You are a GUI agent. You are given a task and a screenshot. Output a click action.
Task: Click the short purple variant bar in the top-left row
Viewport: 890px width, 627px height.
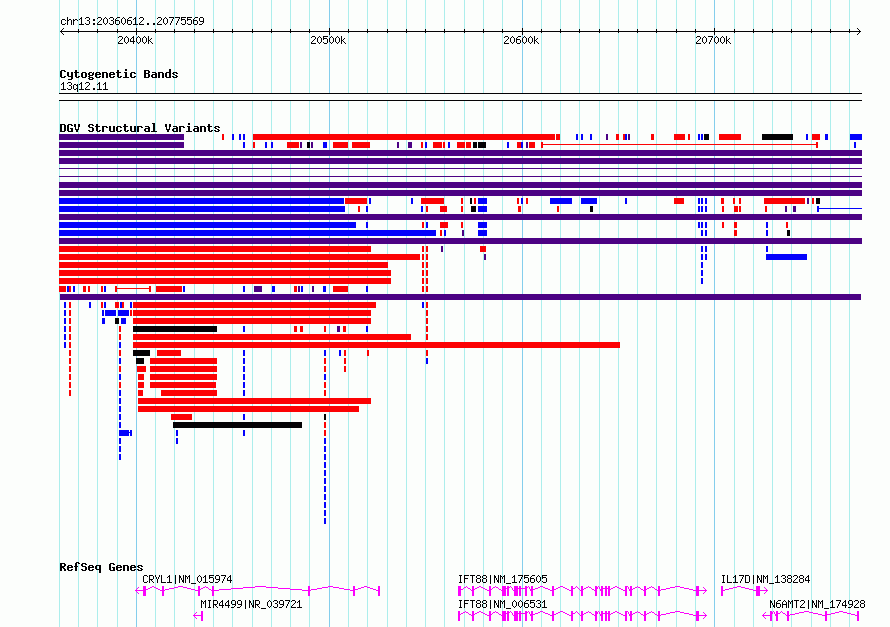tap(121, 137)
